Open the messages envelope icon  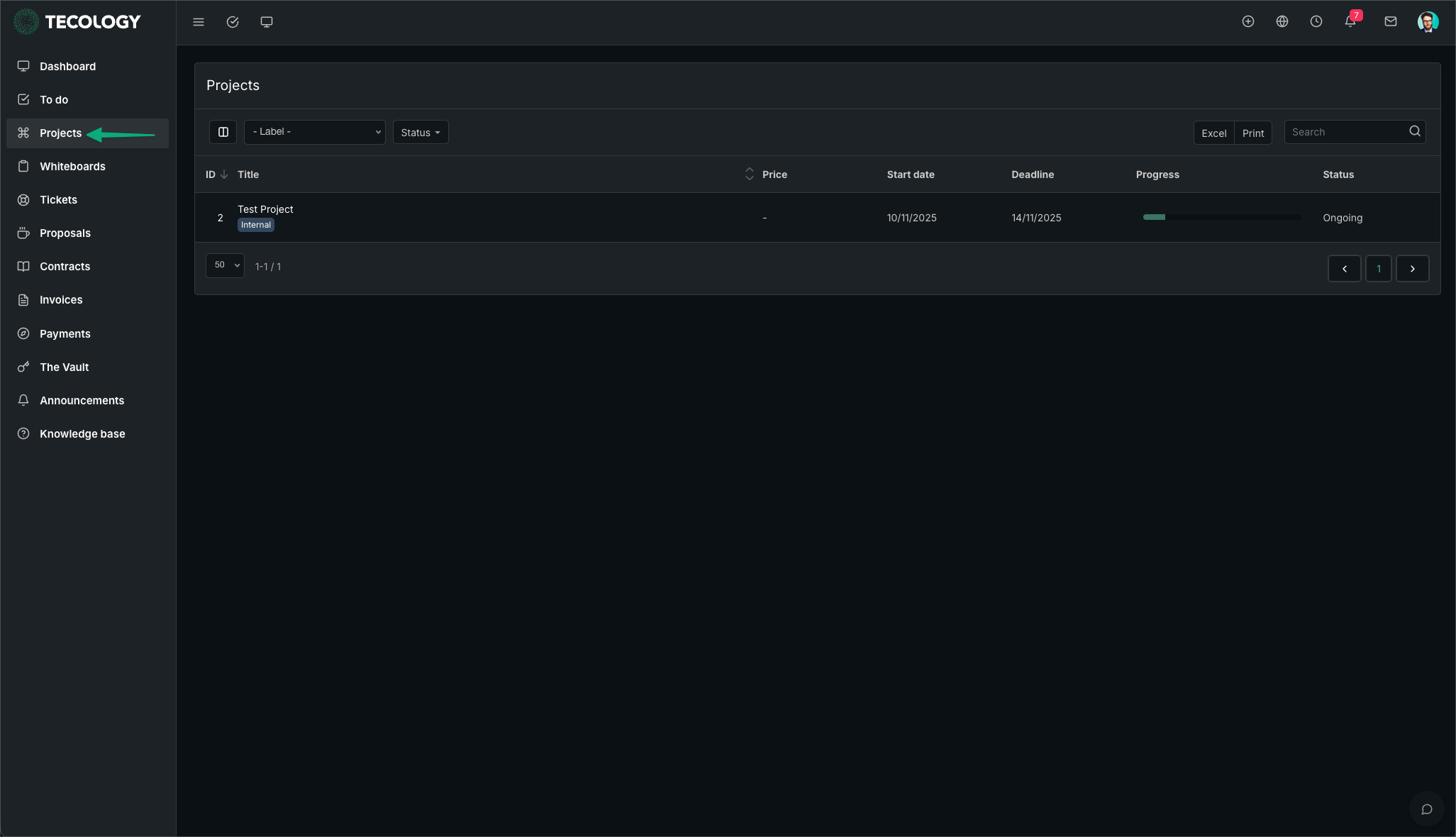(x=1391, y=21)
